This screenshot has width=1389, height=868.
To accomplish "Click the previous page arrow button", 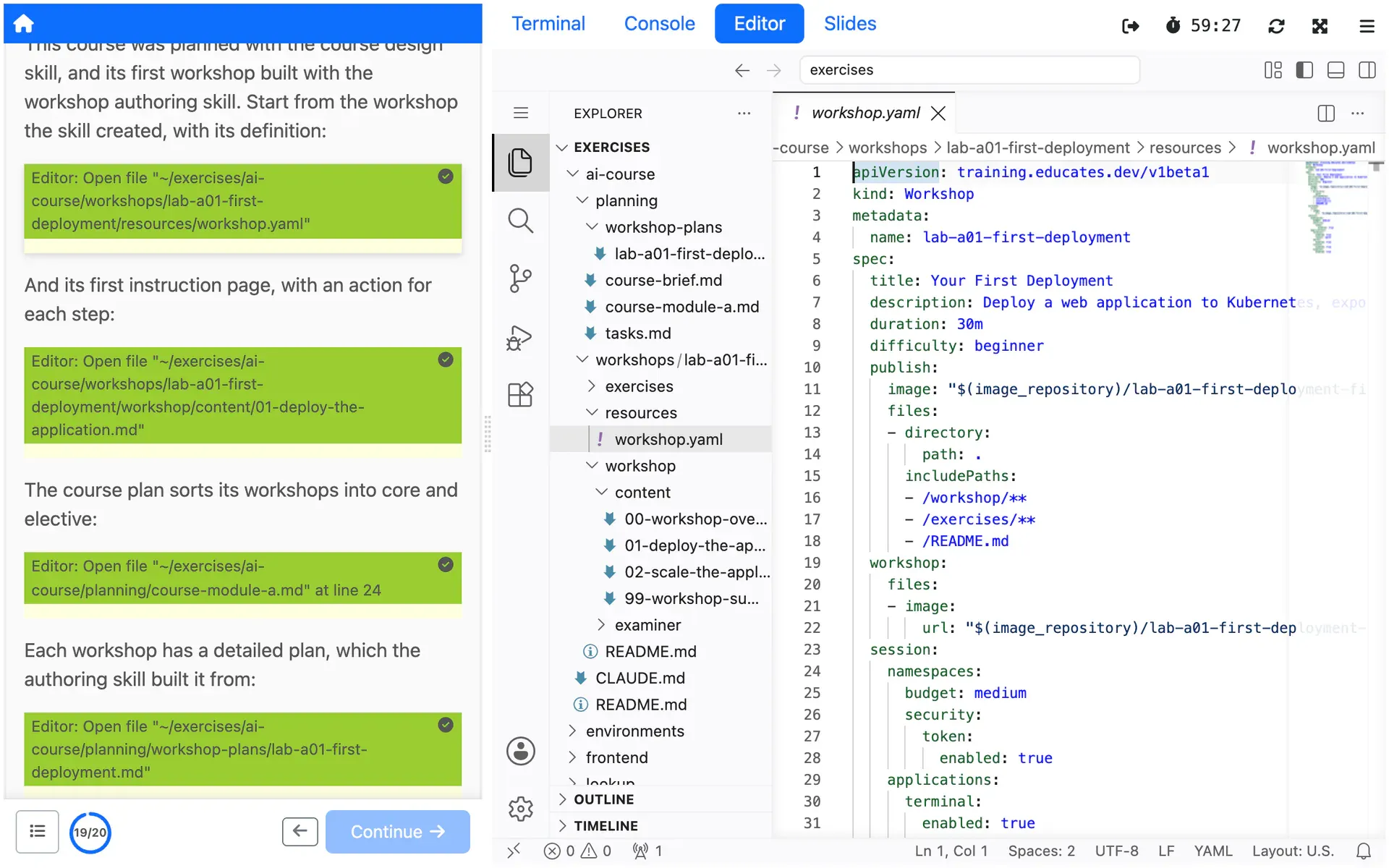I will pyautogui.click(x=300, y=832).
